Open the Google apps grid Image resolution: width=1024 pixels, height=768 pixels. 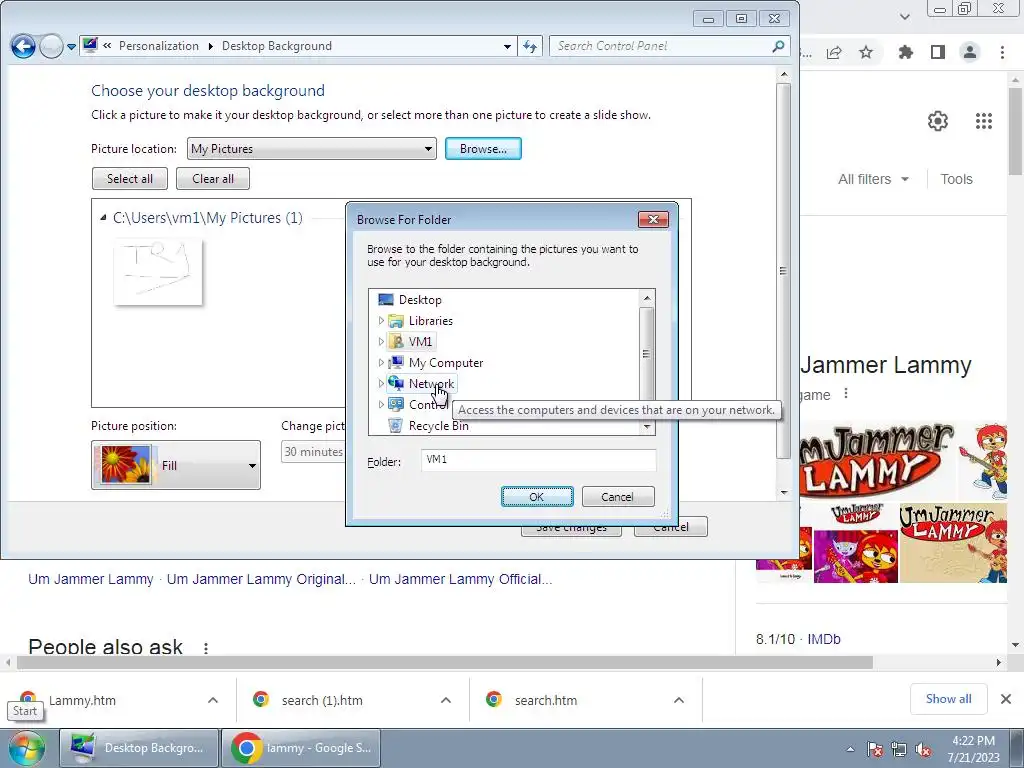click(x=984, y=121)
